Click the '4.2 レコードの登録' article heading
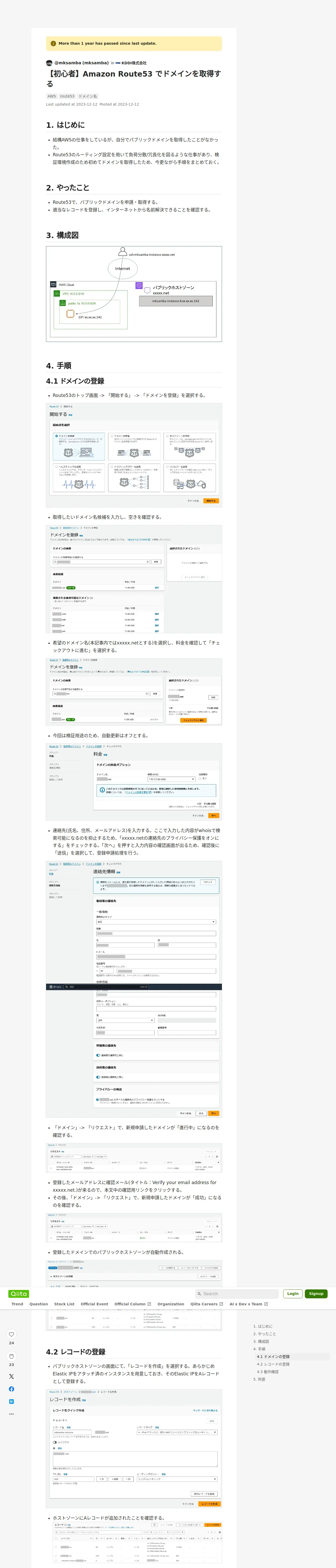Screen dimensions: 336x1568 click(x=76, y=1351)
